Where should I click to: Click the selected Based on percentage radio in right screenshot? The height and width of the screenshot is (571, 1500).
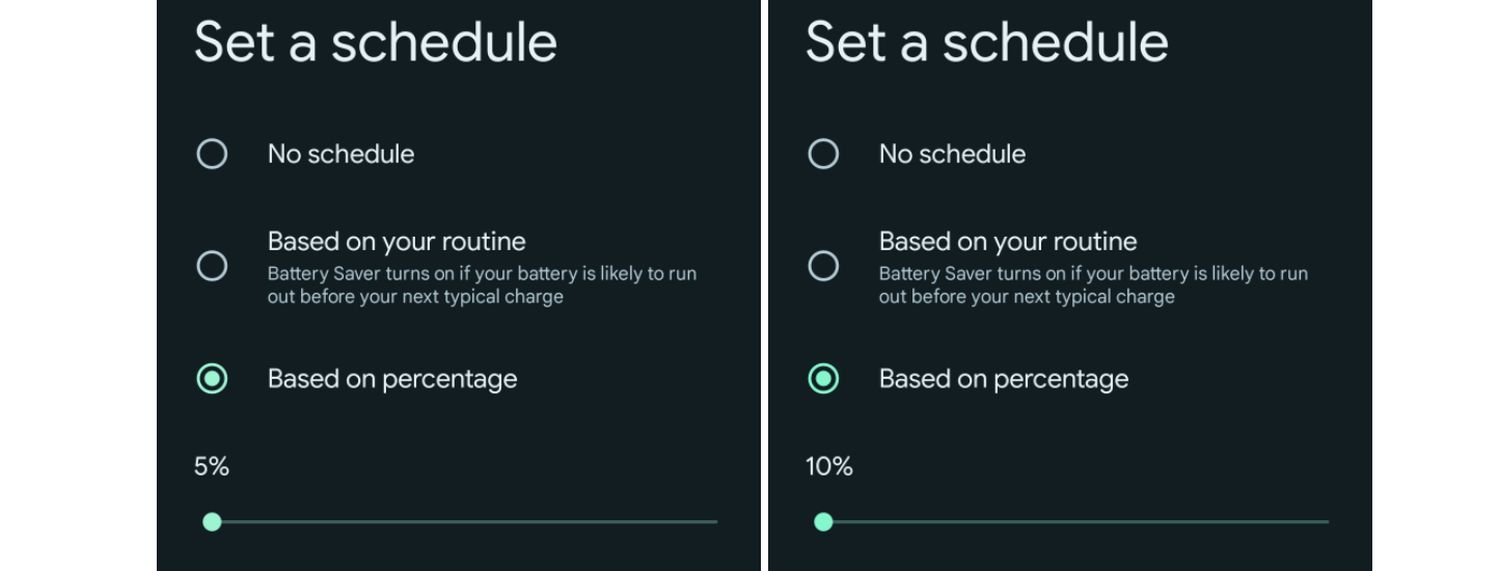pyautogui.click(x=823, y=379)
